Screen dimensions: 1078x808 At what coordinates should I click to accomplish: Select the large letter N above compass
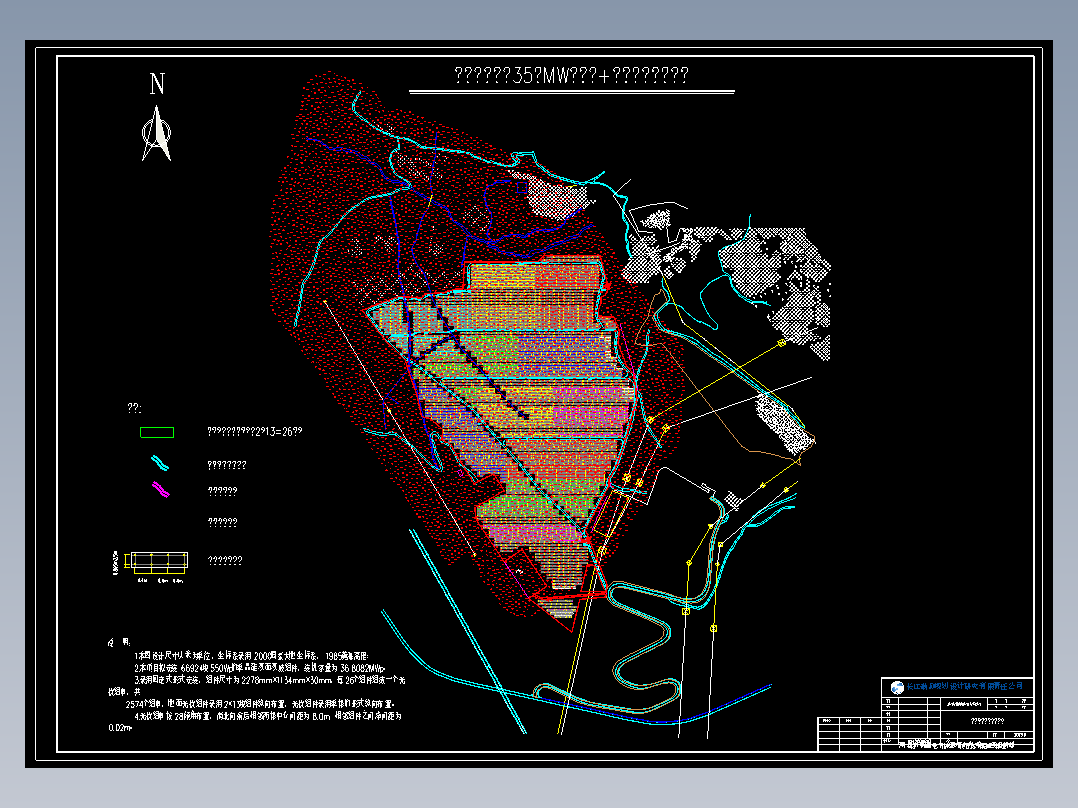pyautogui.click(x=157, y=84)
